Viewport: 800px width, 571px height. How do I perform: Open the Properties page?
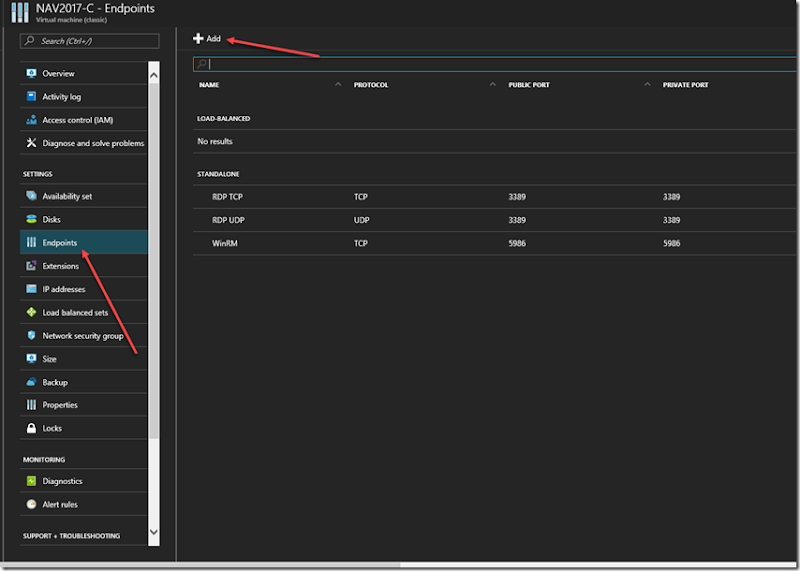tap(84, 405)
